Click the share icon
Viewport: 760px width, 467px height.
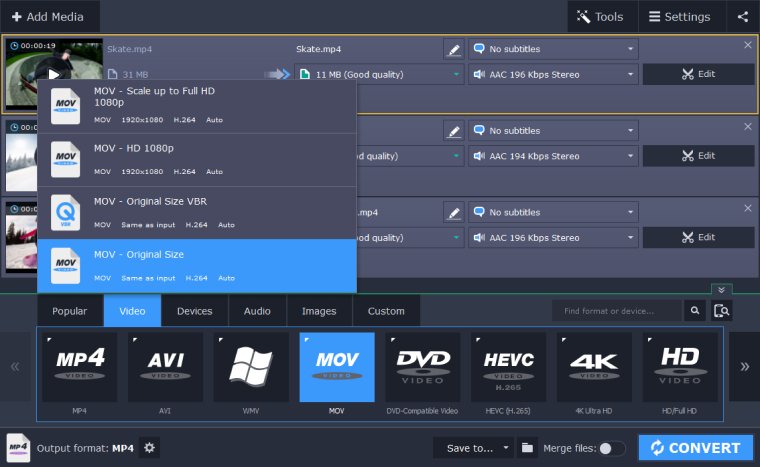click(743, 16)
